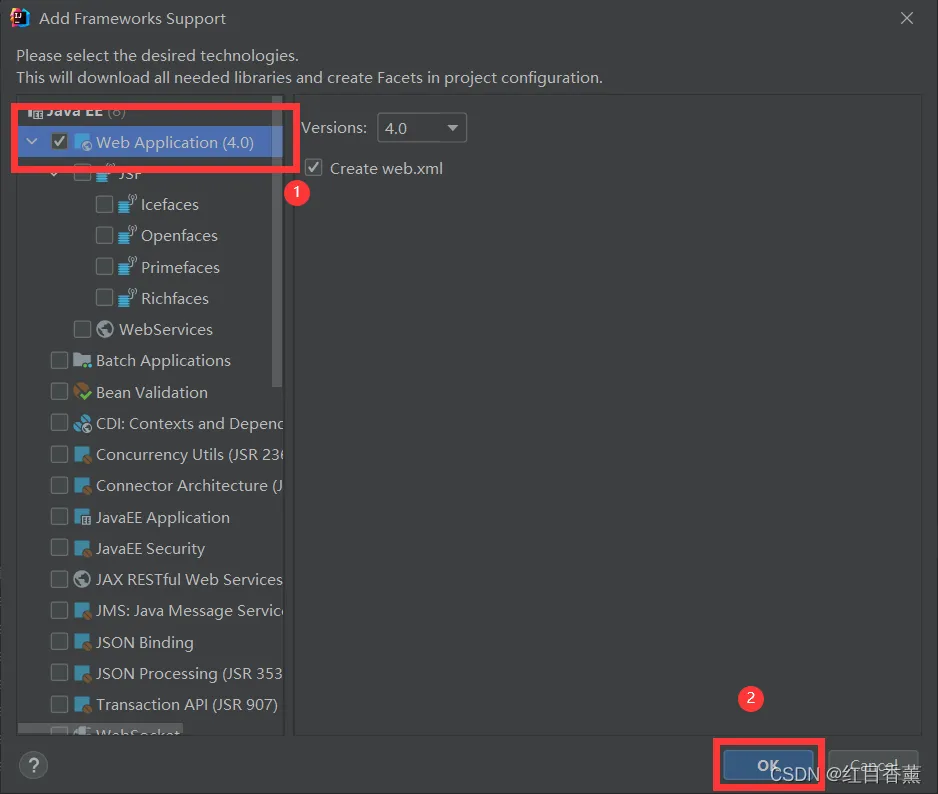Select the JSON Binding label
Screen dimensions: 938x794
click(x=145, y=643)
